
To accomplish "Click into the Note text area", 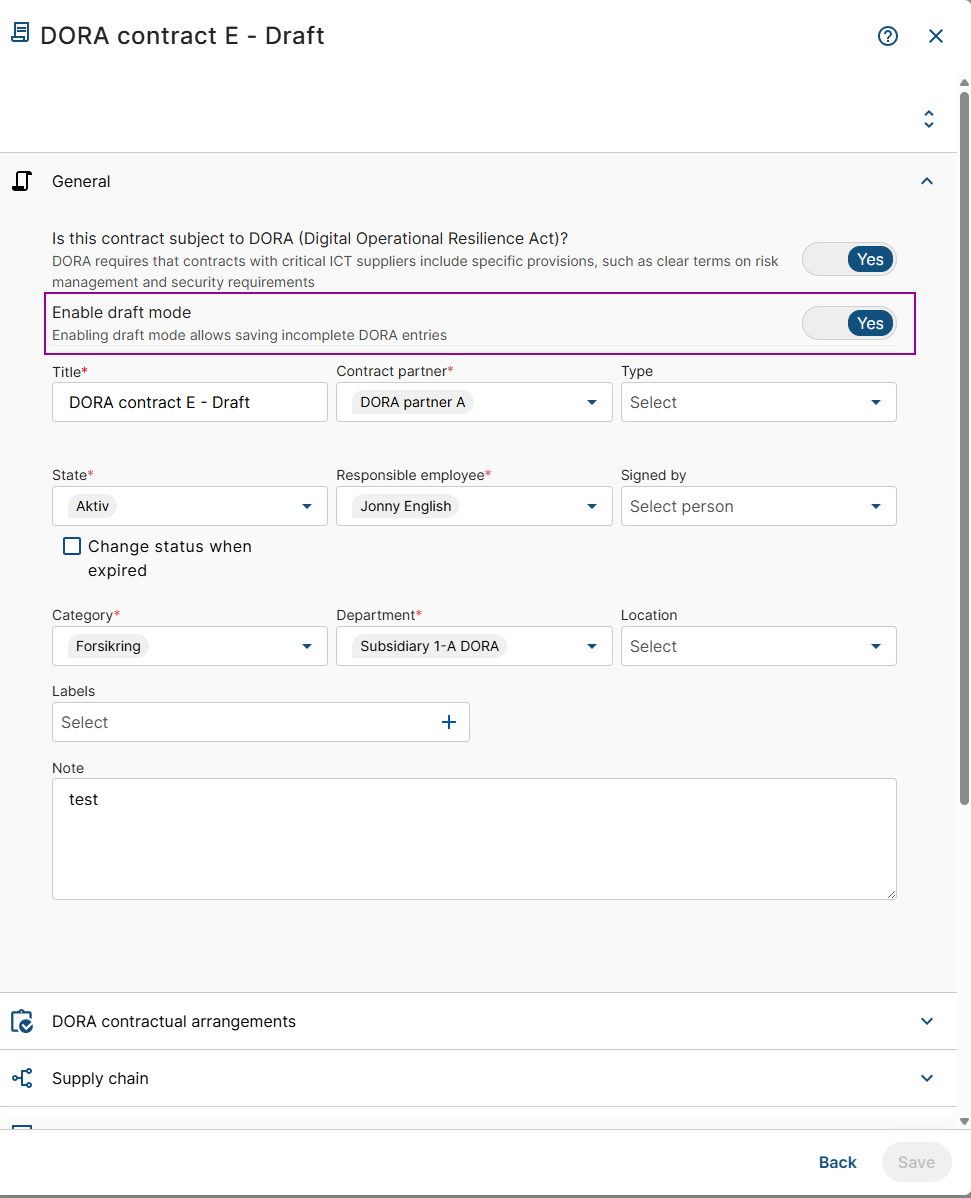I will [474, 838].
